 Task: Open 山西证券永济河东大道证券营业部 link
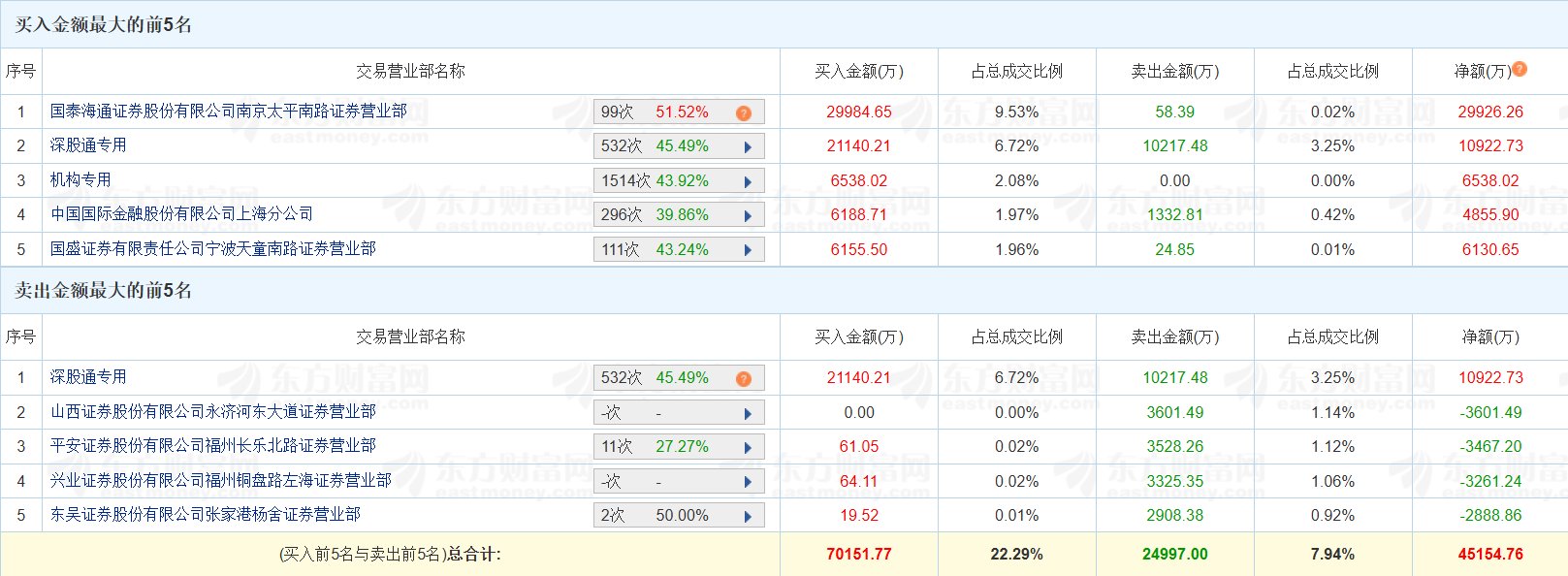213,412
